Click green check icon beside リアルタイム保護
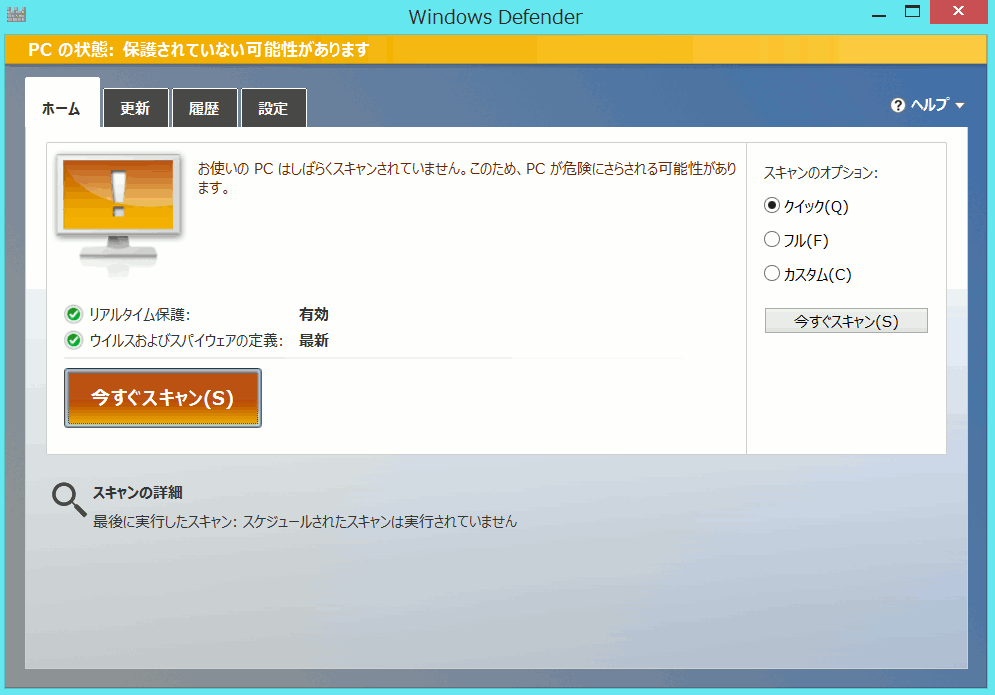Image resolution: width=995 pixels, height=695 pixels. pos(73,315)
